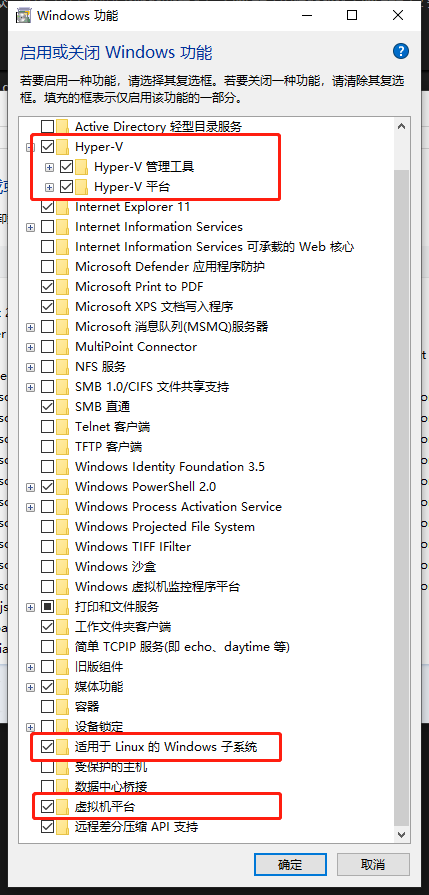Expand the Internet Information Services node
This screenshot has height=895, width=429.
click(30, 227)
